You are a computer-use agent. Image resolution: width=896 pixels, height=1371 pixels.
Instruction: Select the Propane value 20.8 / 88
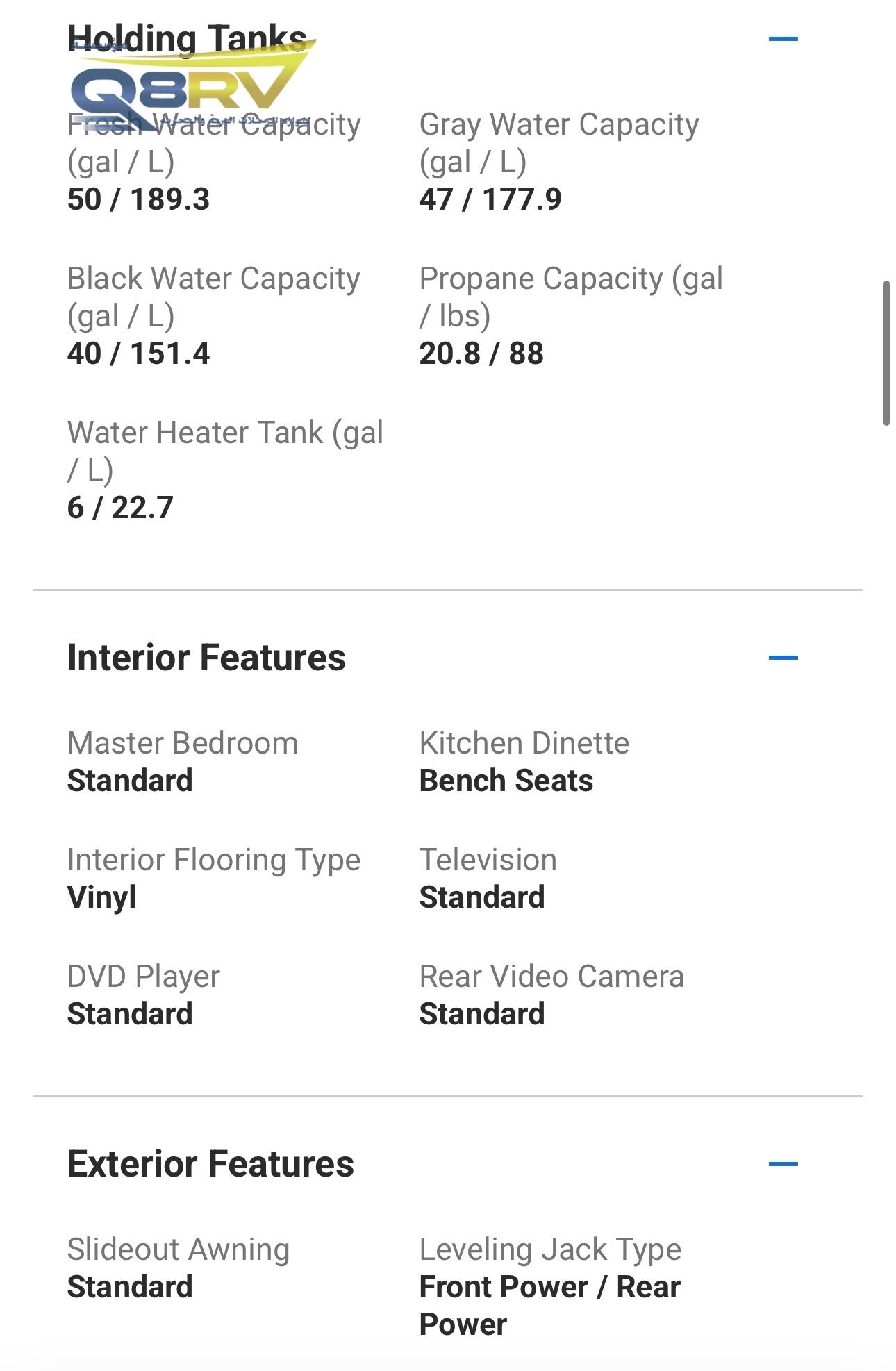481,354
